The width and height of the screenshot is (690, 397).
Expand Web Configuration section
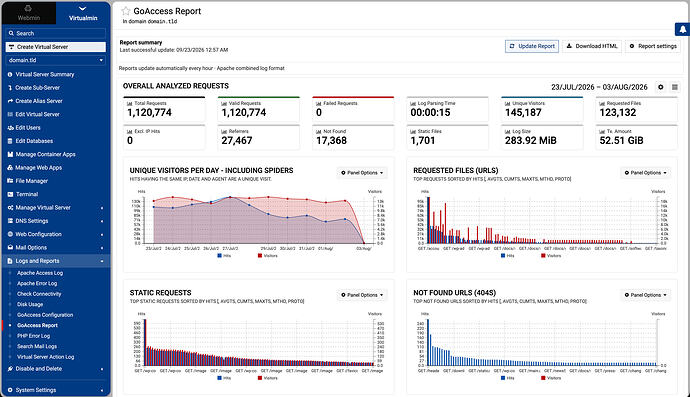coord(55,234)
